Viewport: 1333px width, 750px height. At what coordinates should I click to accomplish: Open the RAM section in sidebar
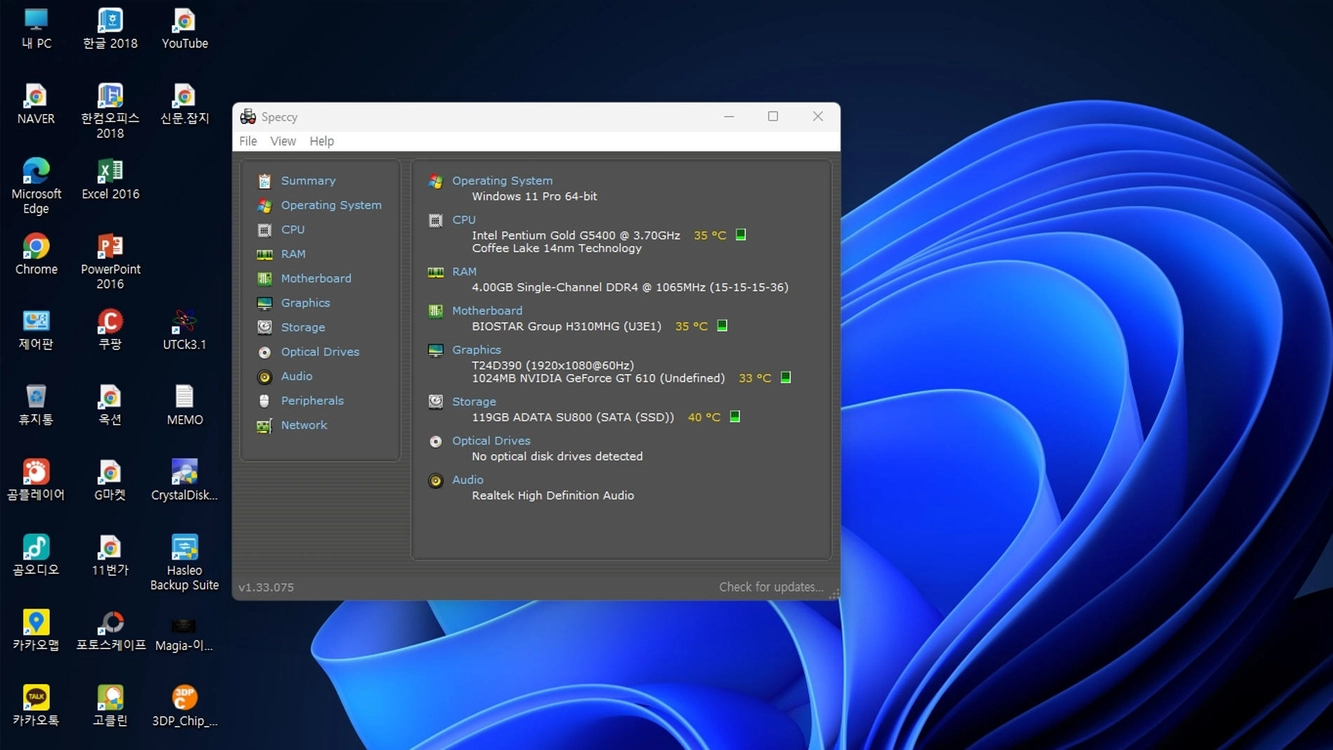293,254
